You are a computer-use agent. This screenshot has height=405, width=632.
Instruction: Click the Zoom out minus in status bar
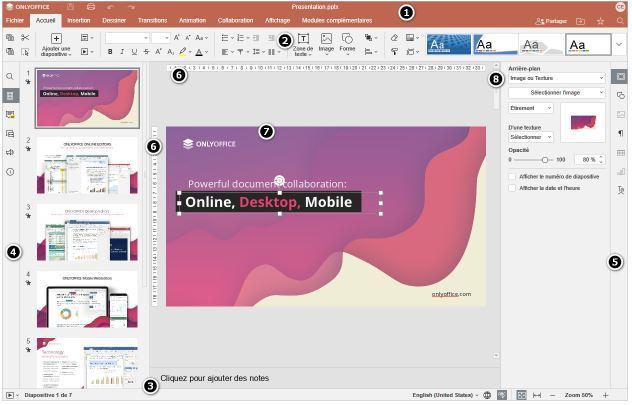(553, 395)
